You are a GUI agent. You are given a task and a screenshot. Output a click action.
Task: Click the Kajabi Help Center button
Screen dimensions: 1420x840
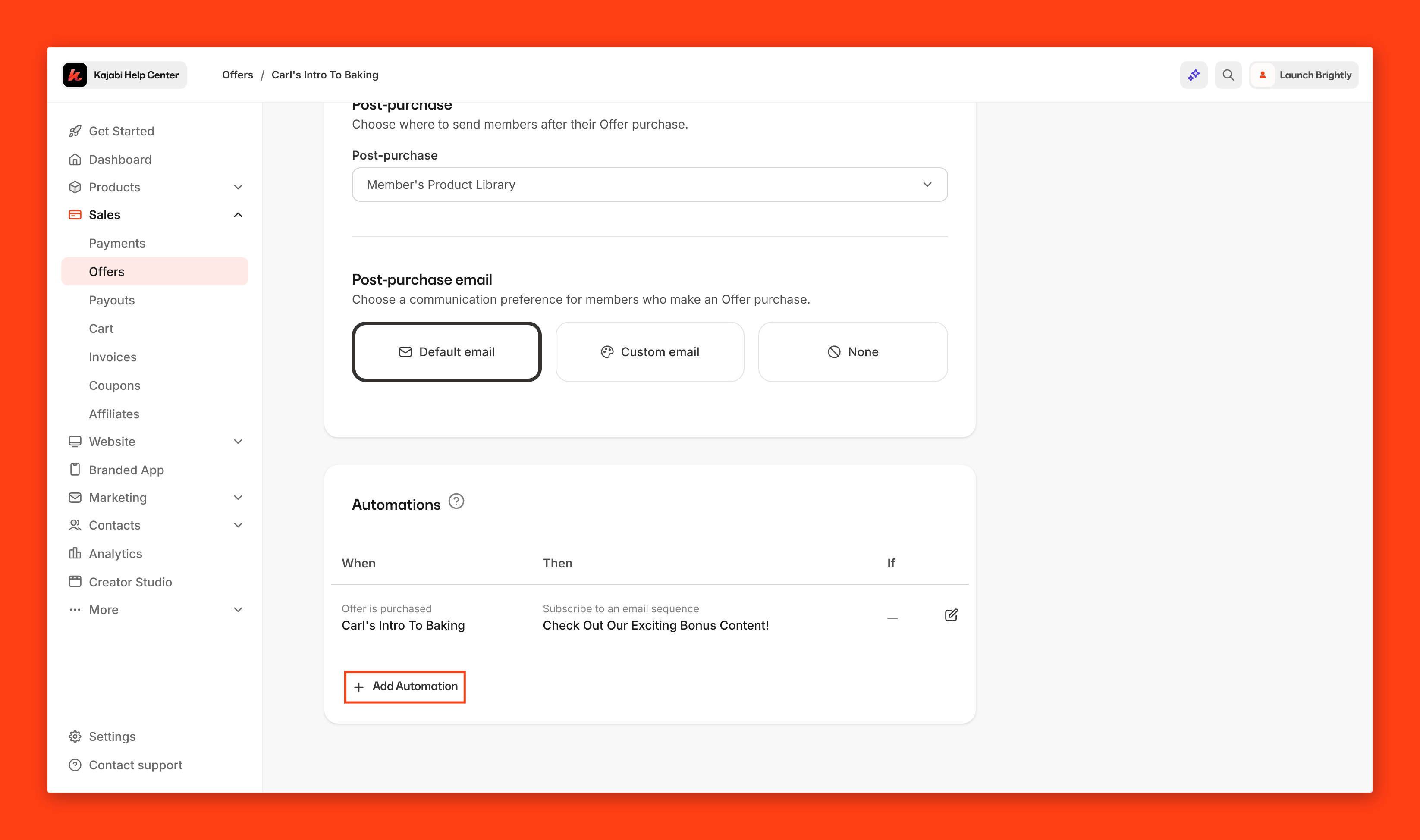pos(125,75)
